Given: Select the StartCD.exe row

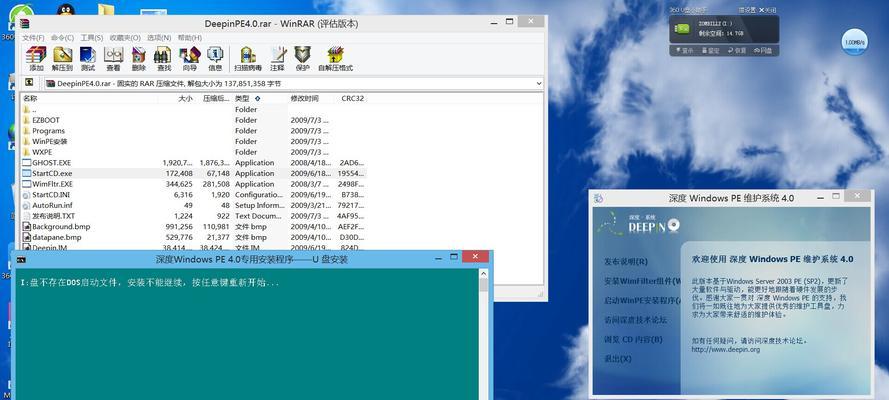Looking at the screenshot, I should pos(193,173).
